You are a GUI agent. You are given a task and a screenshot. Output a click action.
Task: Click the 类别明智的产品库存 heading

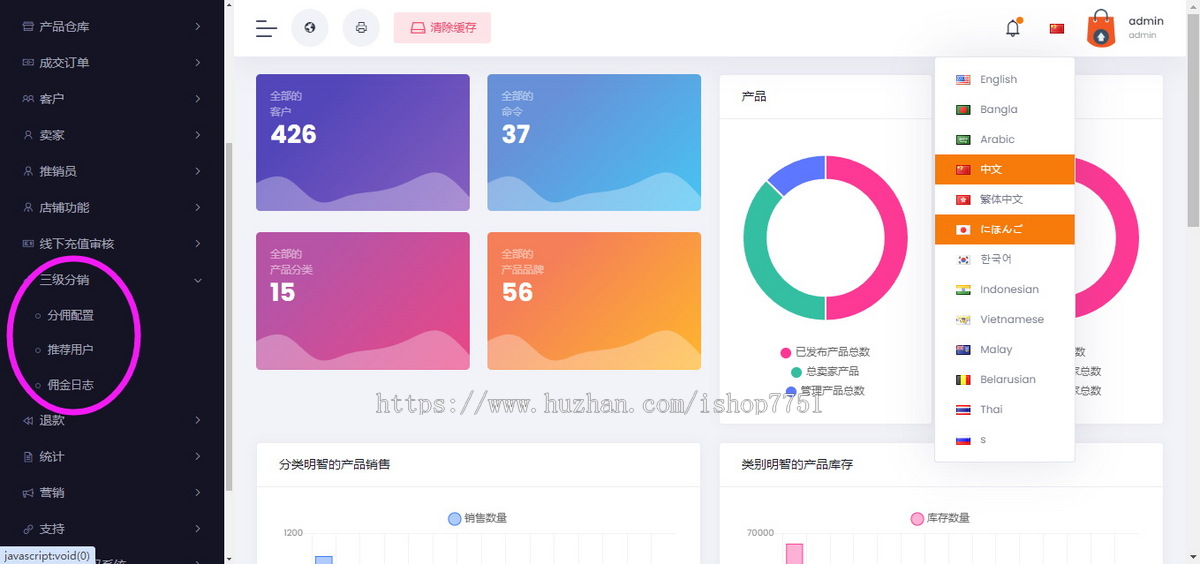(797, 465)
